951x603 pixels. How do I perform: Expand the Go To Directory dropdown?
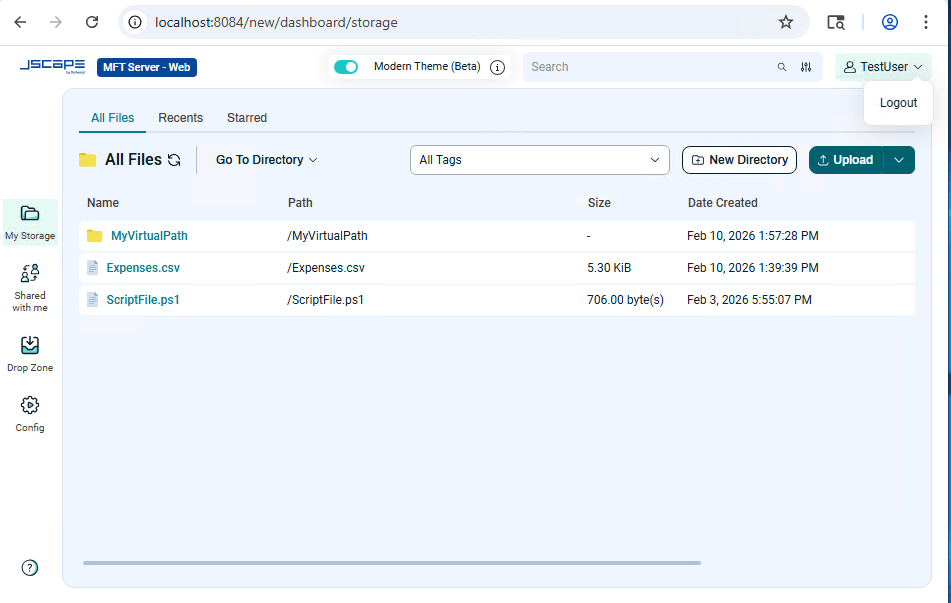pyautogui.click(x=267, y=160)
